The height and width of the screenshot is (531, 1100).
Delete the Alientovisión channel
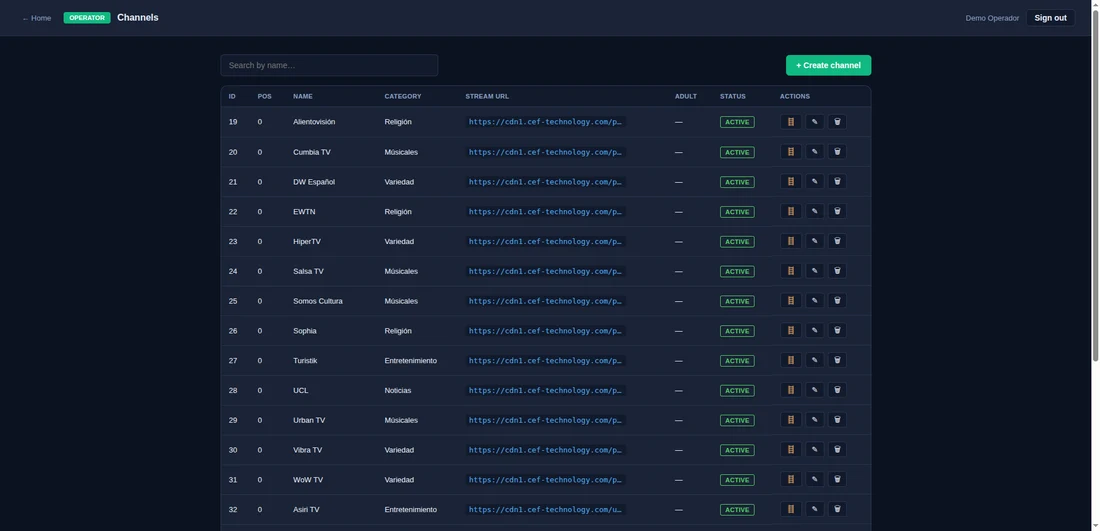coord(837,121)
